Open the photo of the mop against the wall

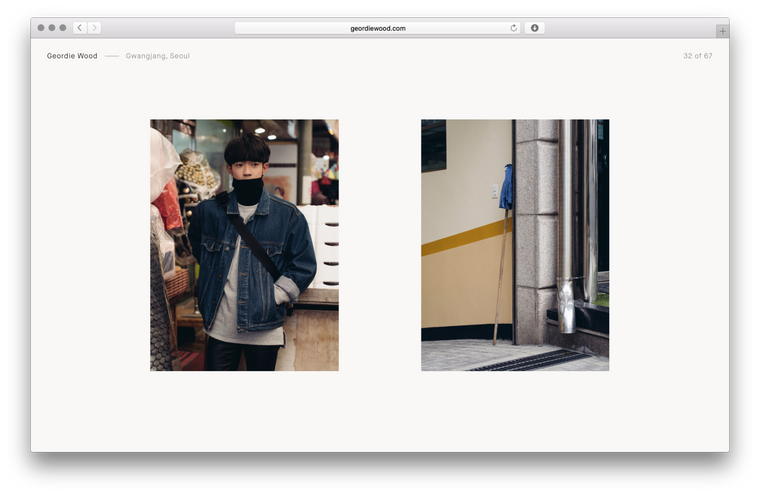pos(515,245)
